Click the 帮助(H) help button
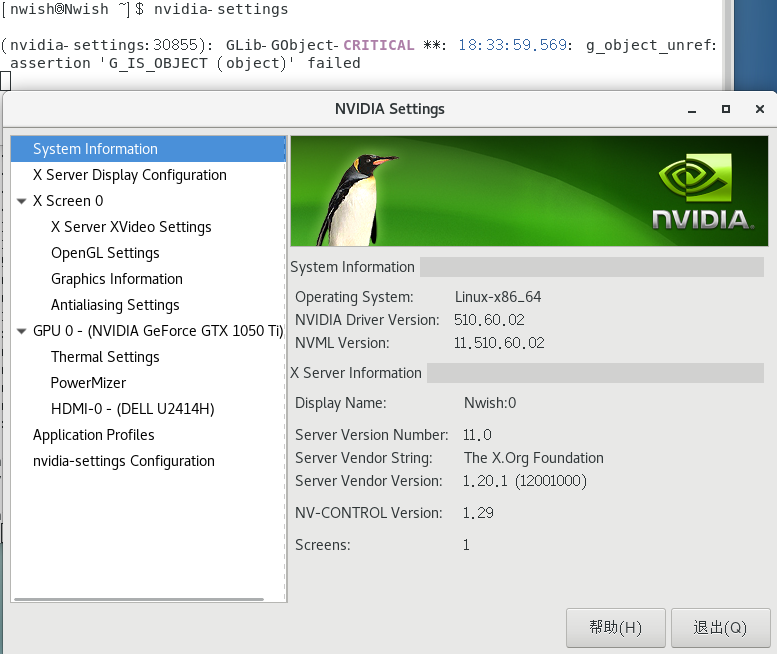777x654 pixels. coord(615,628)
